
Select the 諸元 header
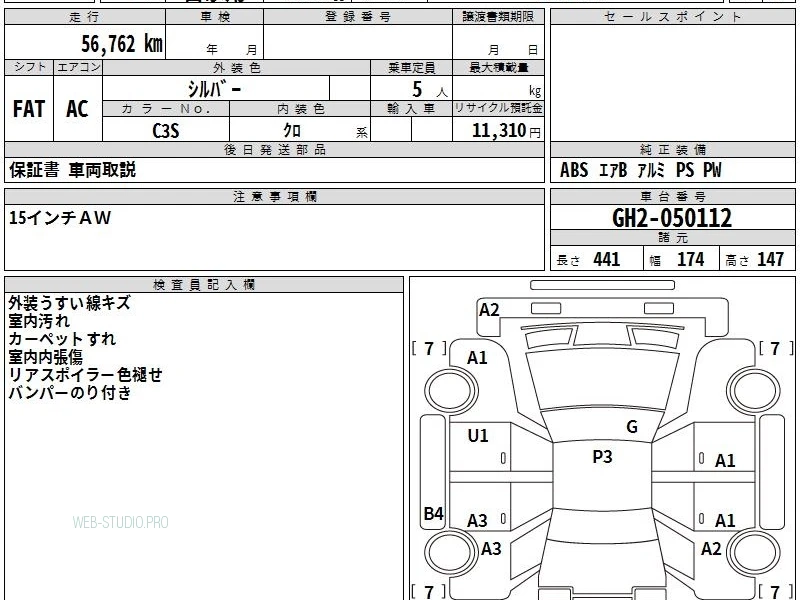[x=672, y=238]
